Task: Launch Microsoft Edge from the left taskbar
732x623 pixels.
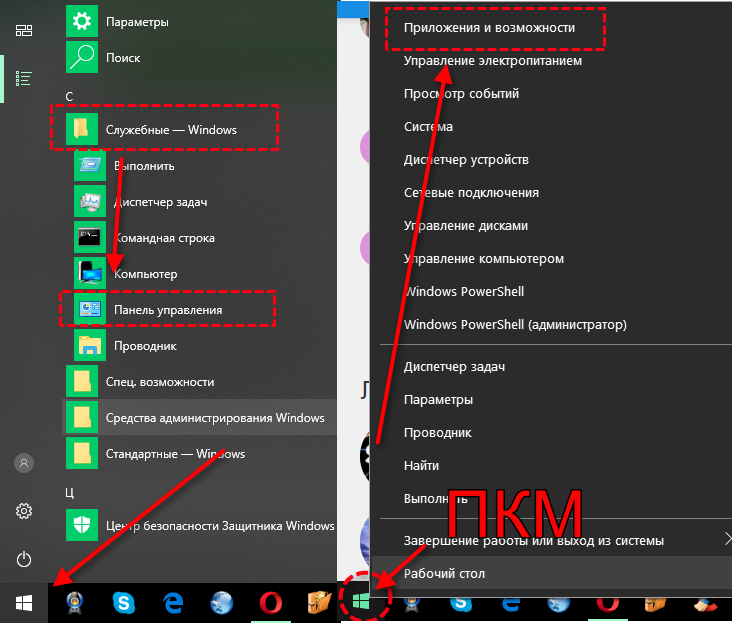Action: [x=173, y=603]
